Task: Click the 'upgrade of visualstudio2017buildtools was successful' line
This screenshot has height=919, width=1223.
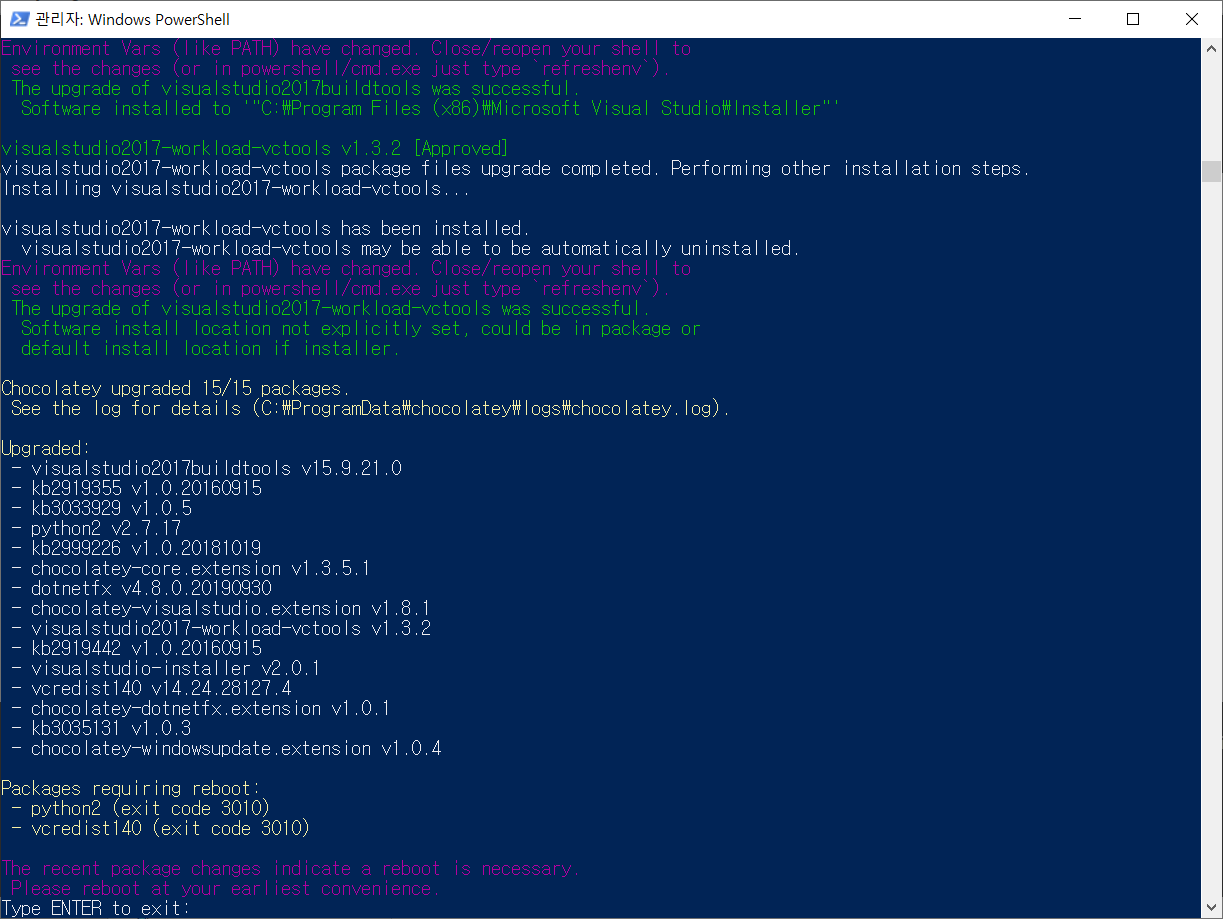Action: (296, 88)
